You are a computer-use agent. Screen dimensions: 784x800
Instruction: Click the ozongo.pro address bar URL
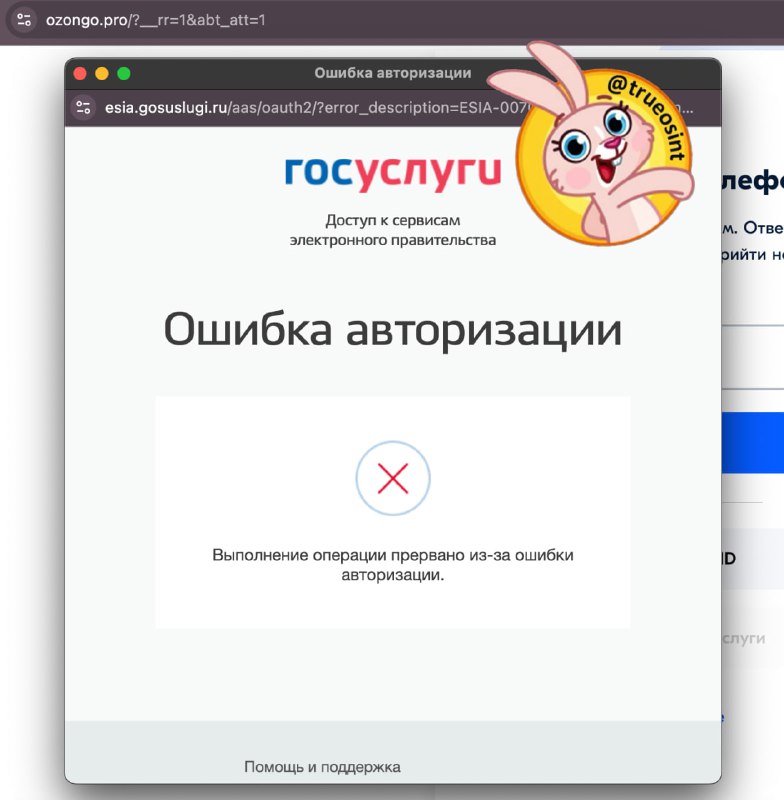[156, 20]
